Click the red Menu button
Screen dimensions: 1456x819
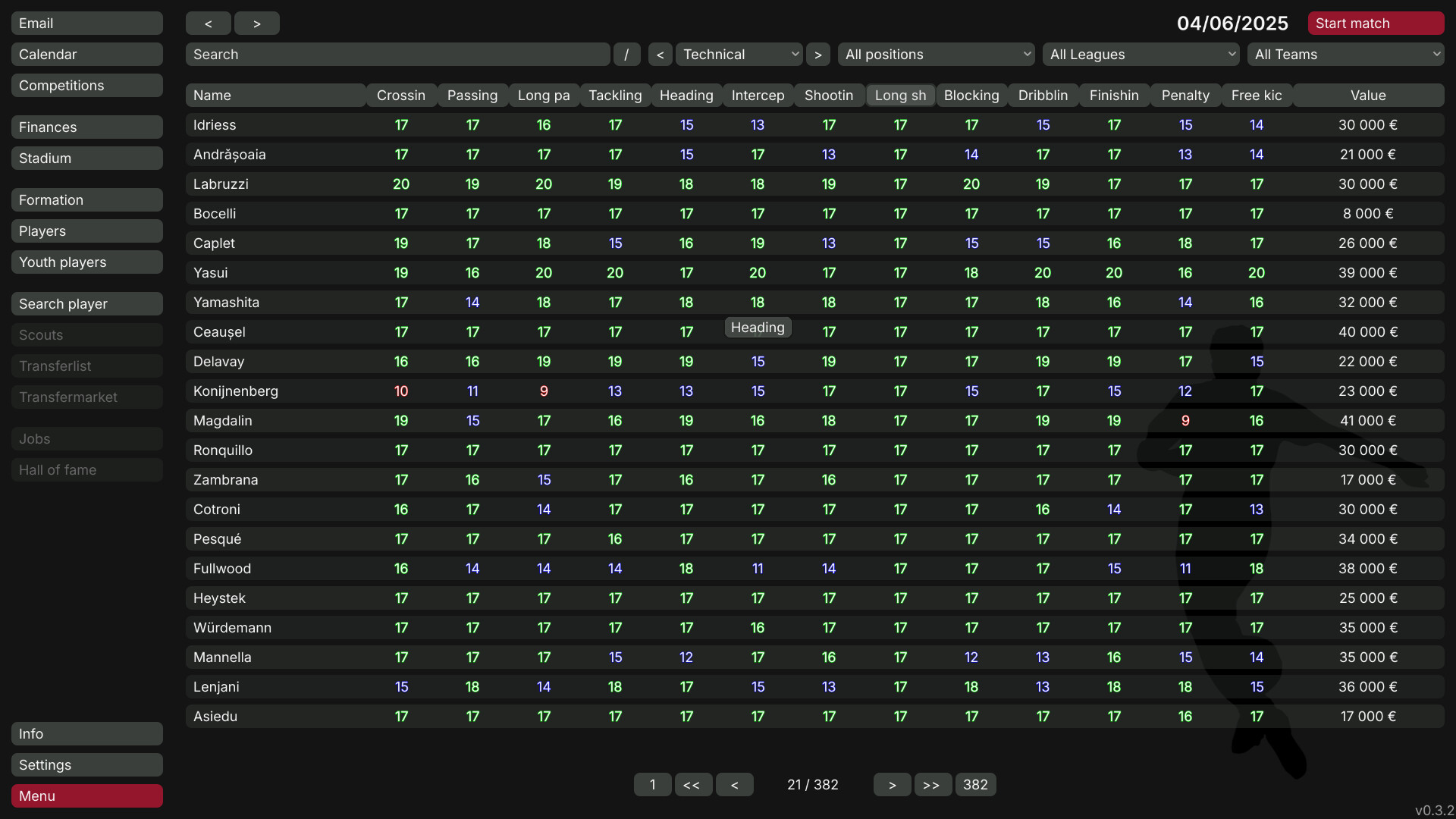click(86, 796)
